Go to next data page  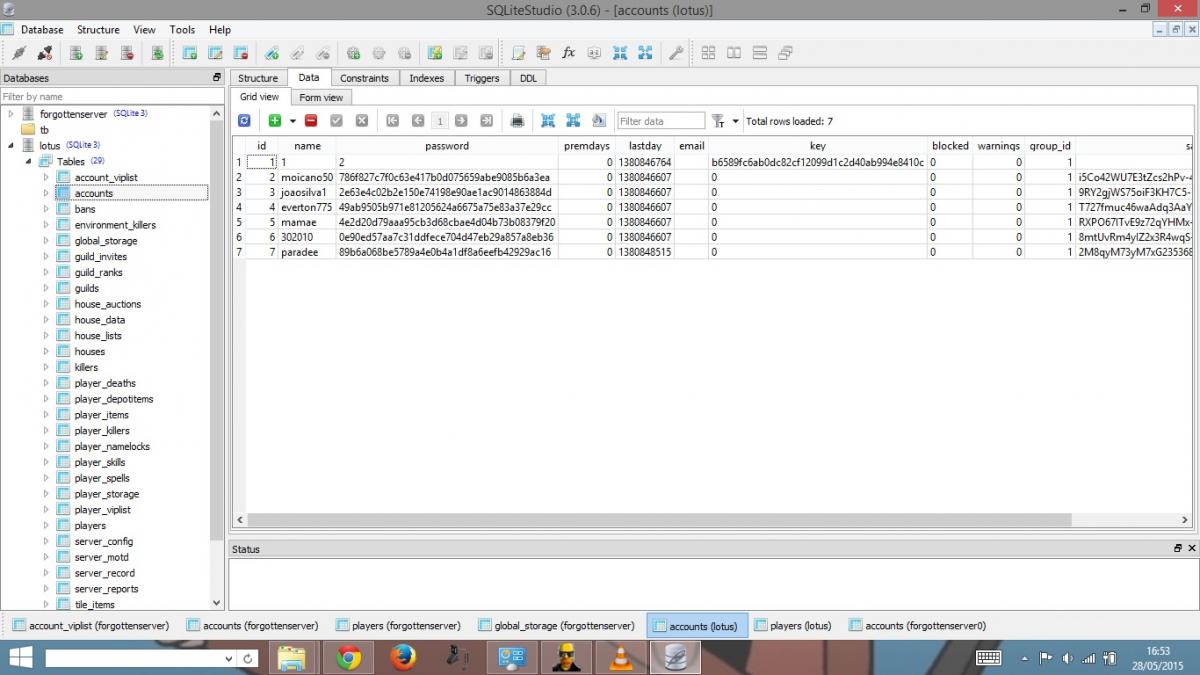coord(461,121)
